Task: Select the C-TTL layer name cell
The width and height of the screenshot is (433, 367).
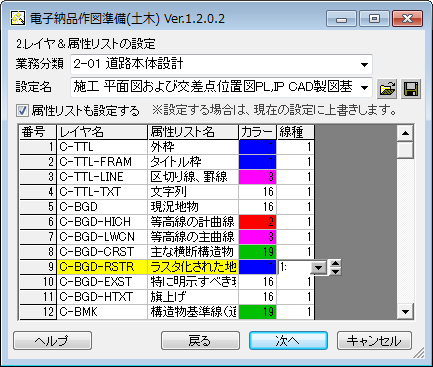Action: [102, 147]
